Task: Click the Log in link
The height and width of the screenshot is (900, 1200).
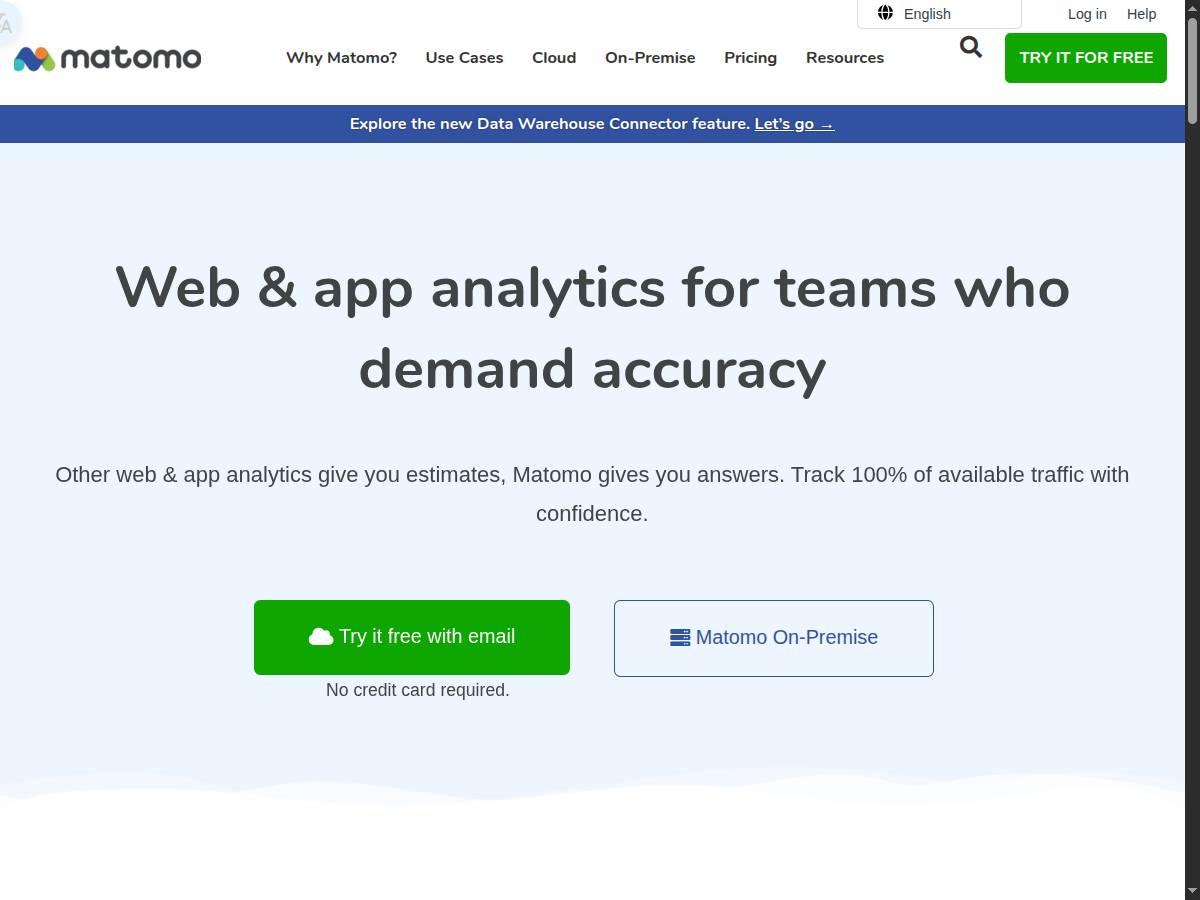Action: pyautogui.click(x=1087, y=14)
